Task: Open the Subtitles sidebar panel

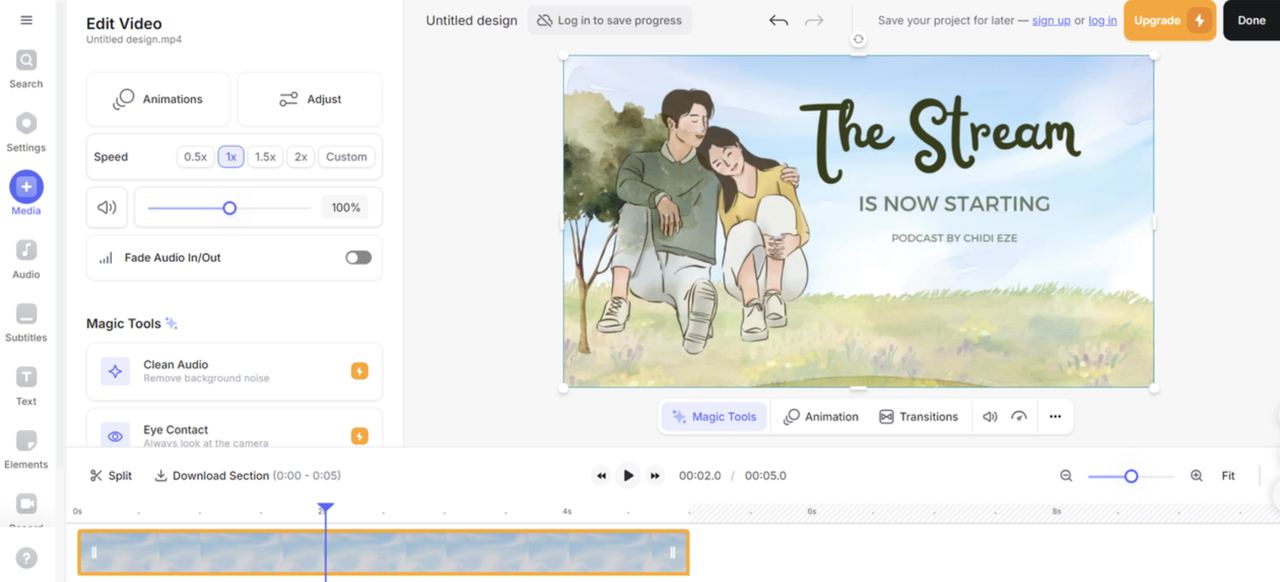Action: click(x=26, y=324)
